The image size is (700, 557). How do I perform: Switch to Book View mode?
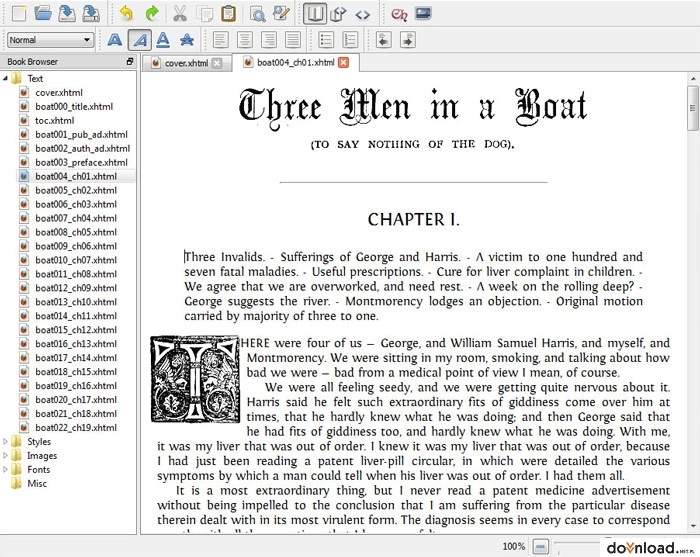click(x=315, y=13)
